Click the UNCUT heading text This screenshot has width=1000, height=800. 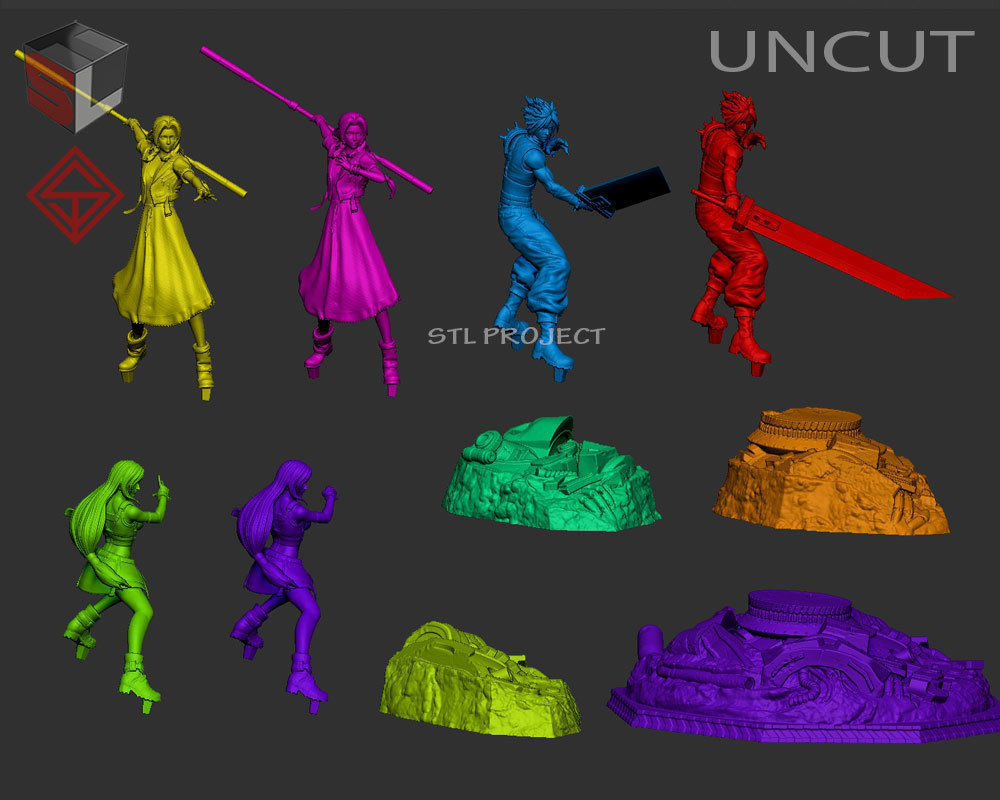tap(841, 50)
